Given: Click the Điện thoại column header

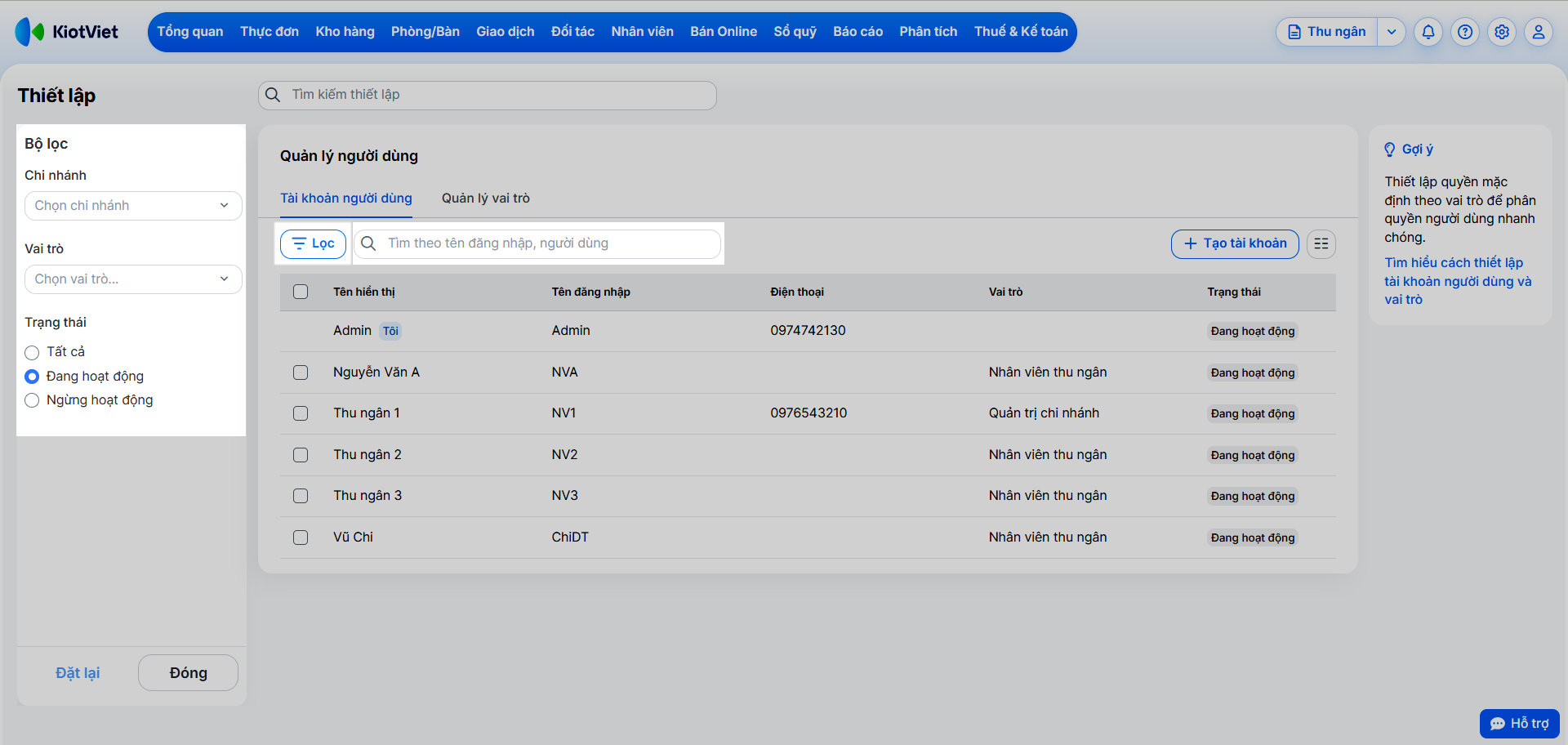Looking at the screenshot, I should tap(797, 292).
